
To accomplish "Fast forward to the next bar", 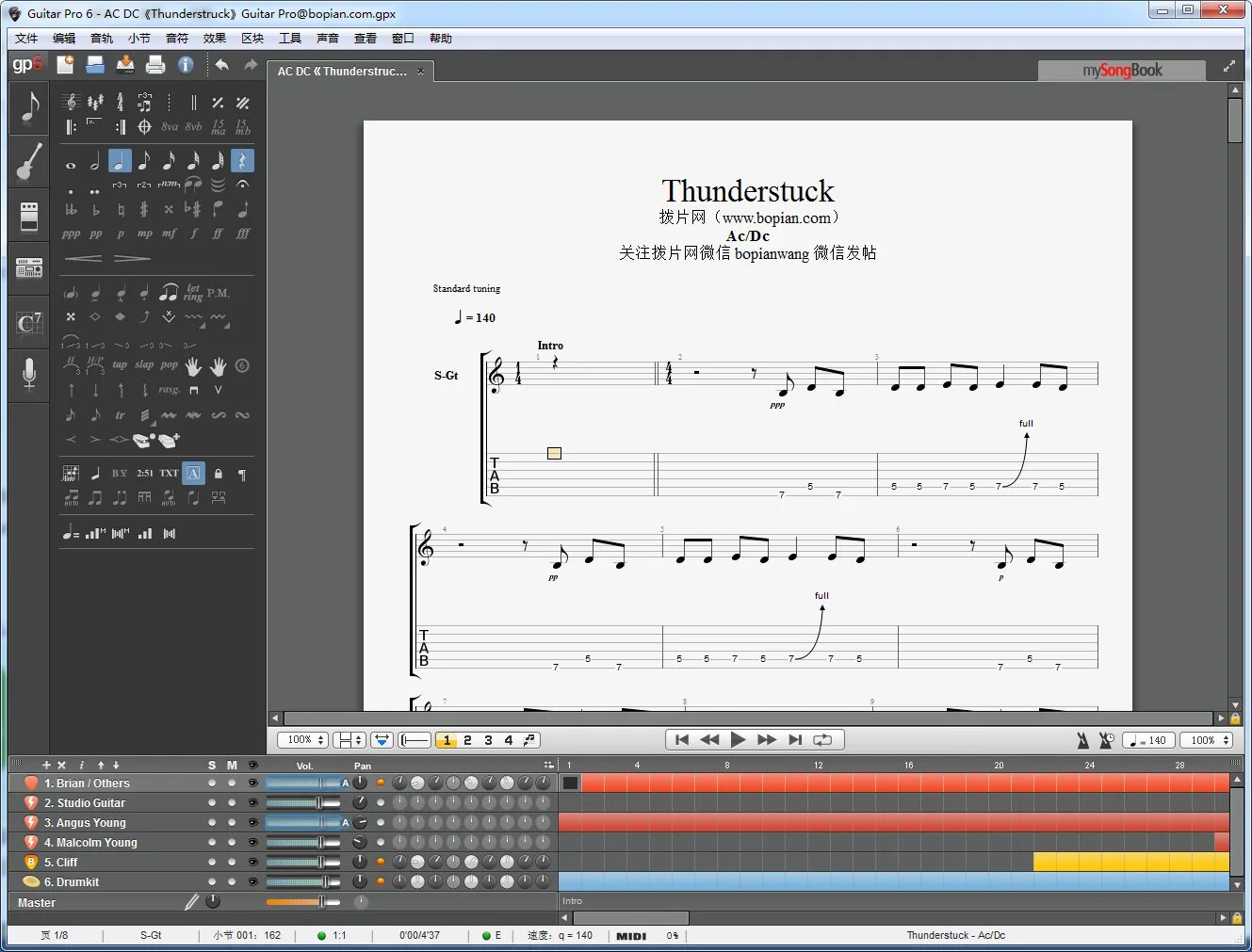I will pos(767,740).
